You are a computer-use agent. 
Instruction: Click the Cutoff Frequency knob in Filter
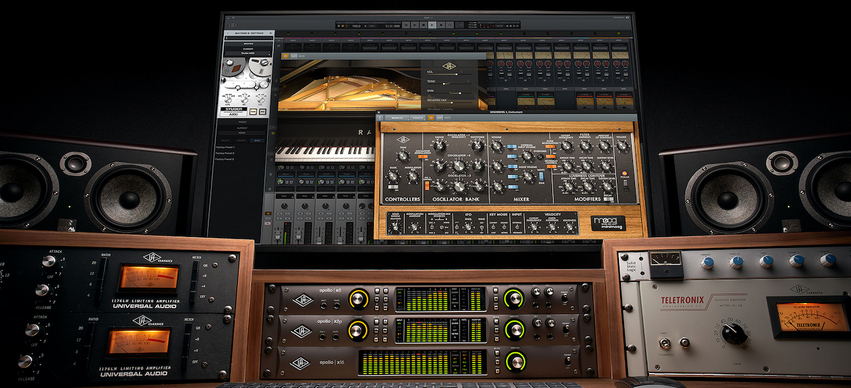pyautogui.click(x=566, y=146)
